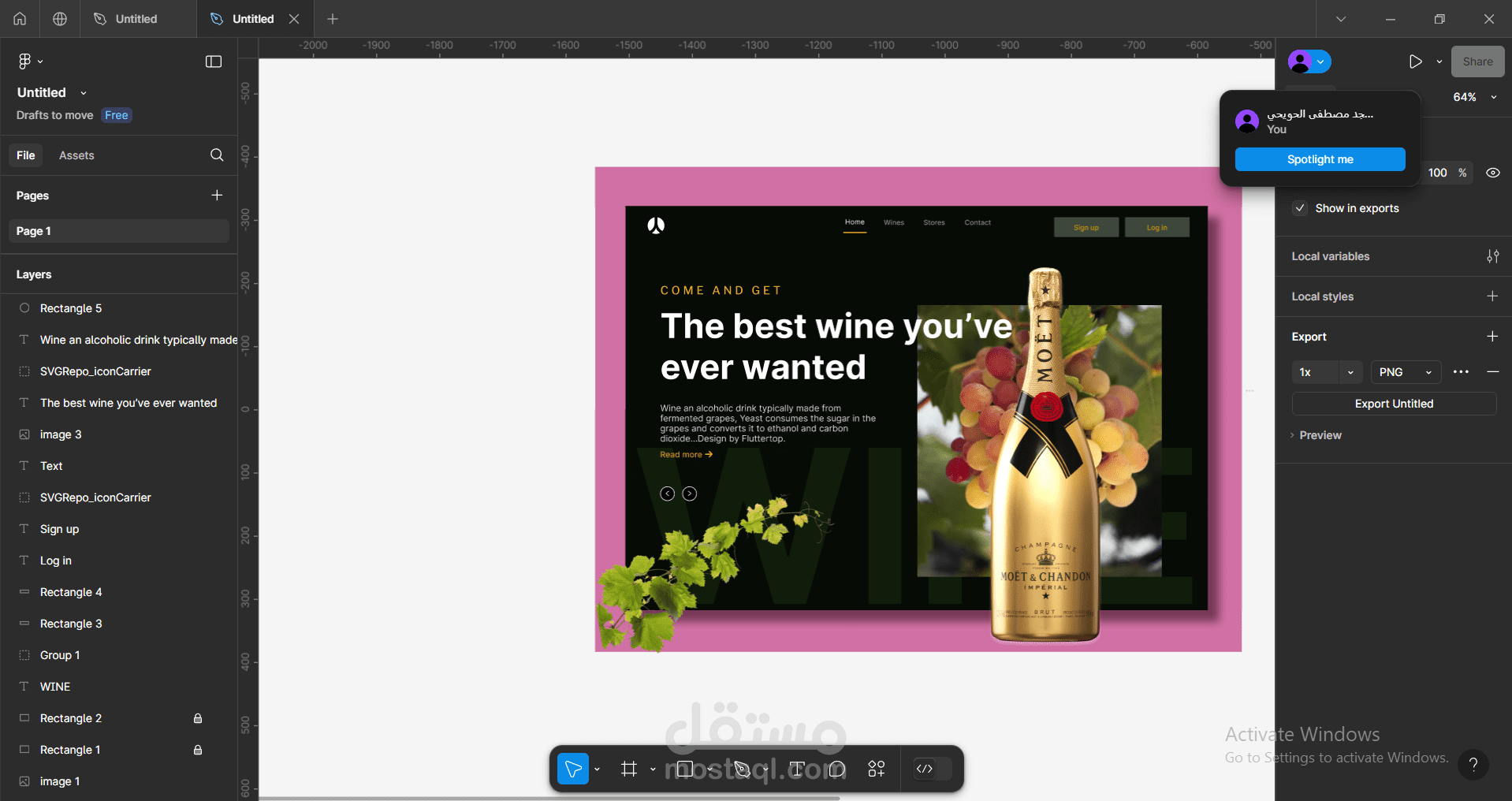The image size is (1512, 801).
Task: Unlock the Rectangle 1 layer
Action: point(198,750)
